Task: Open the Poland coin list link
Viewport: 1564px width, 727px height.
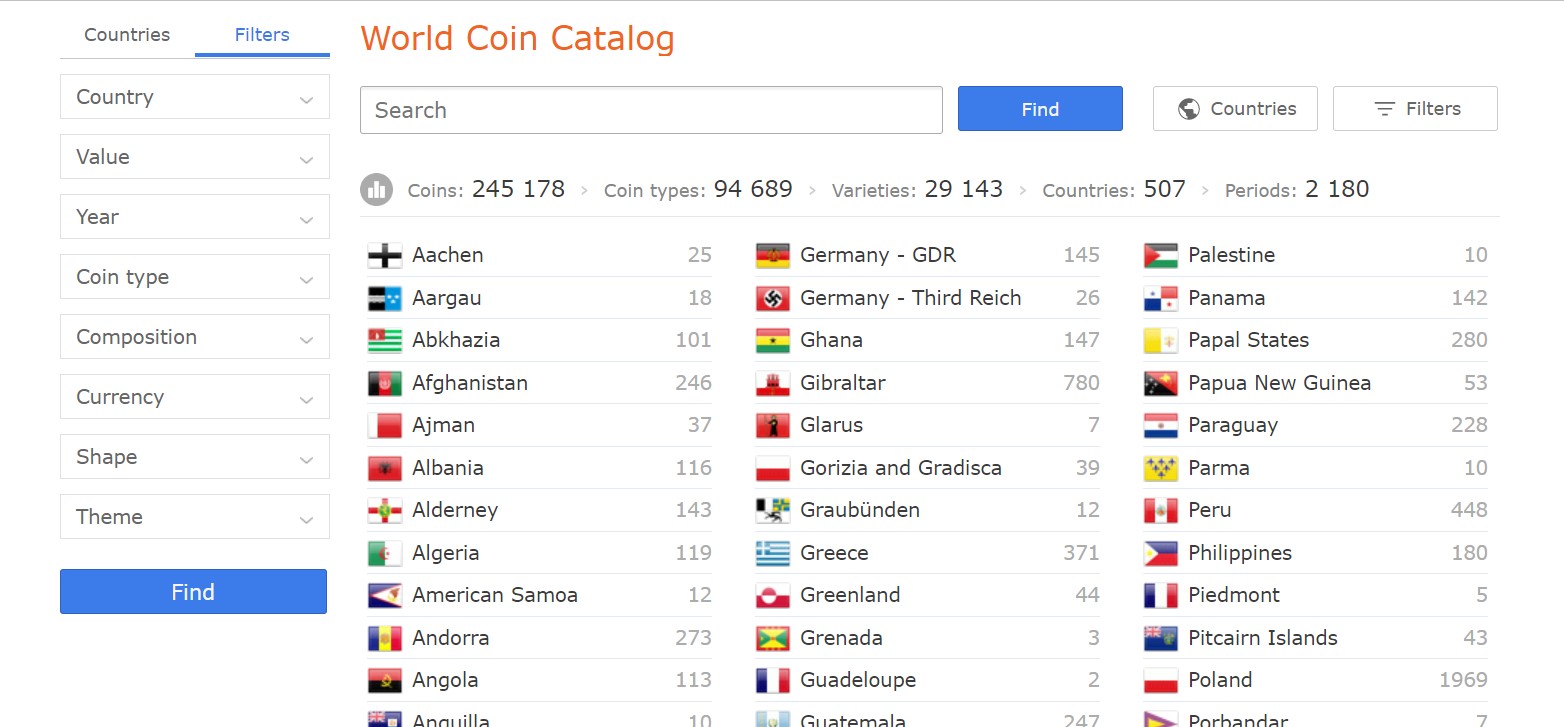Action: [1220, 680]
